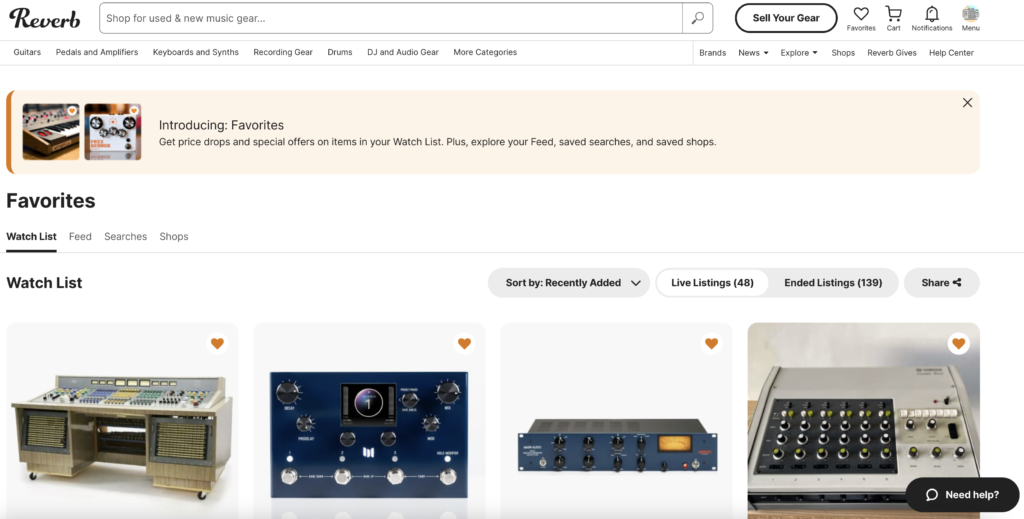Image resolution: width=1024 pixels, height=519 pixels.
Task: Switch to the Feed tab
Action: [80, 237]
